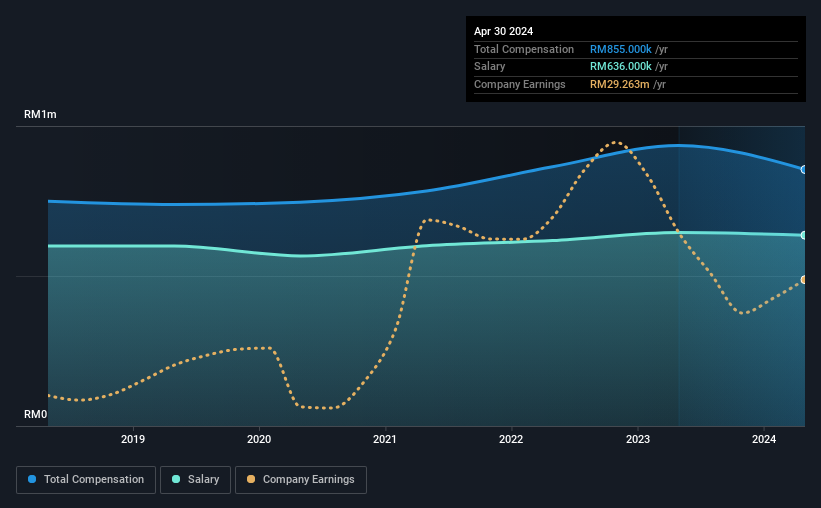Click the RM29.263m company earnings value

pyautogui.click(x=619, y=84)
